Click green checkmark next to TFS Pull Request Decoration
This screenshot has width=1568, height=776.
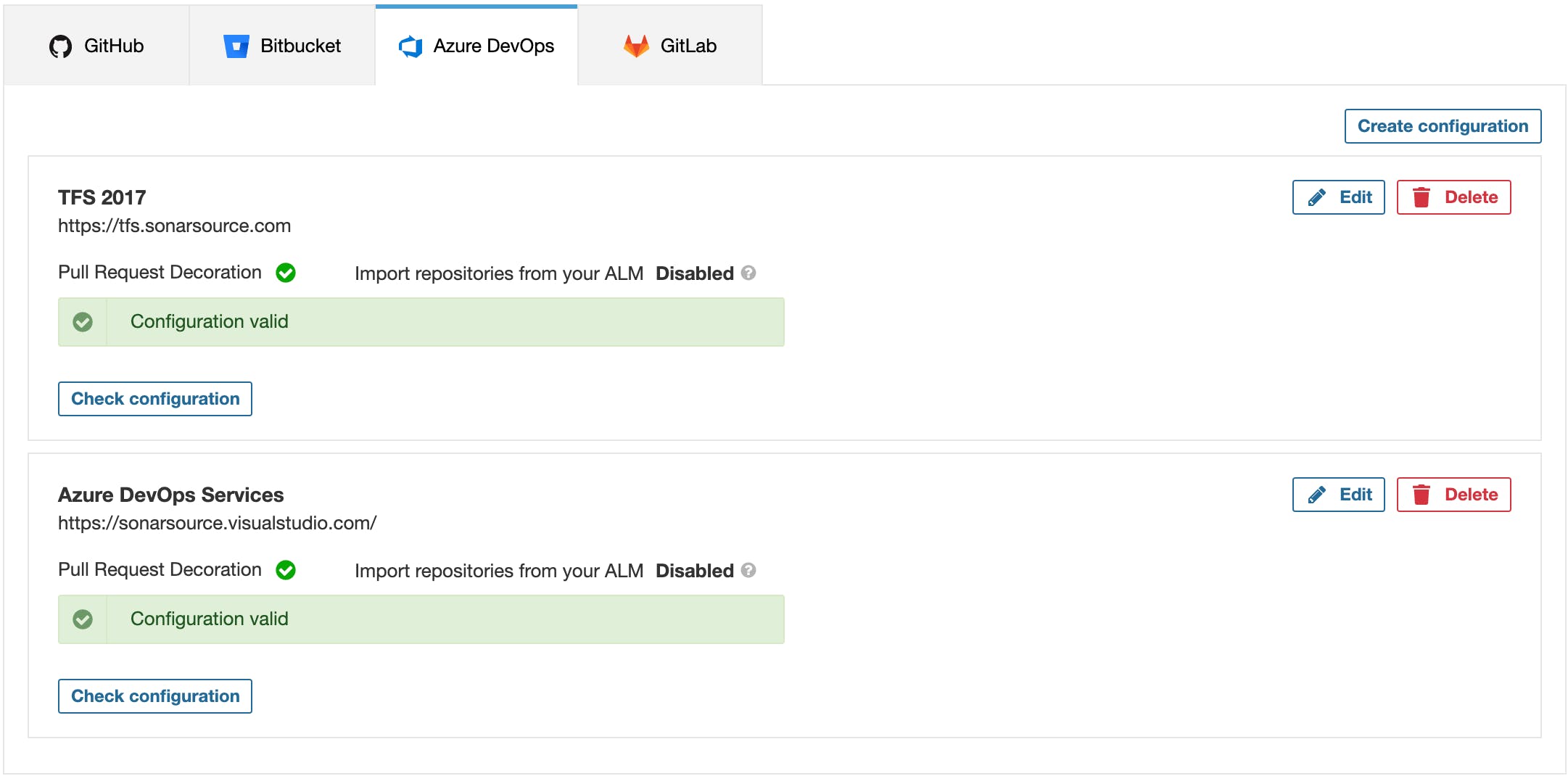[286, 273]
